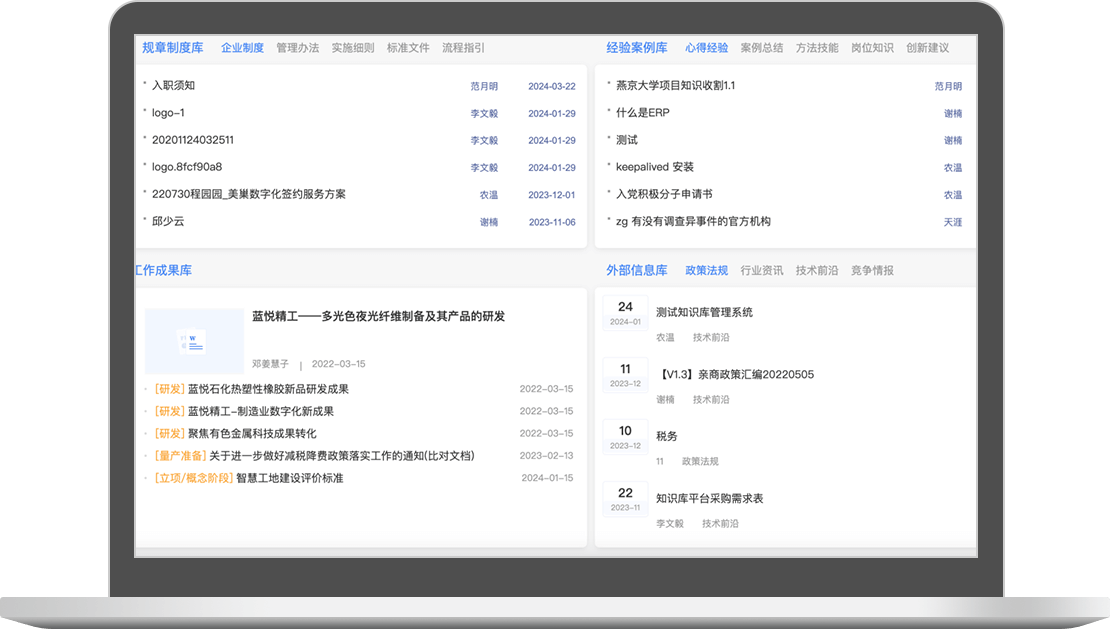Click the 22 date badge for 知识库平台采购需求表

coord(625,498)
